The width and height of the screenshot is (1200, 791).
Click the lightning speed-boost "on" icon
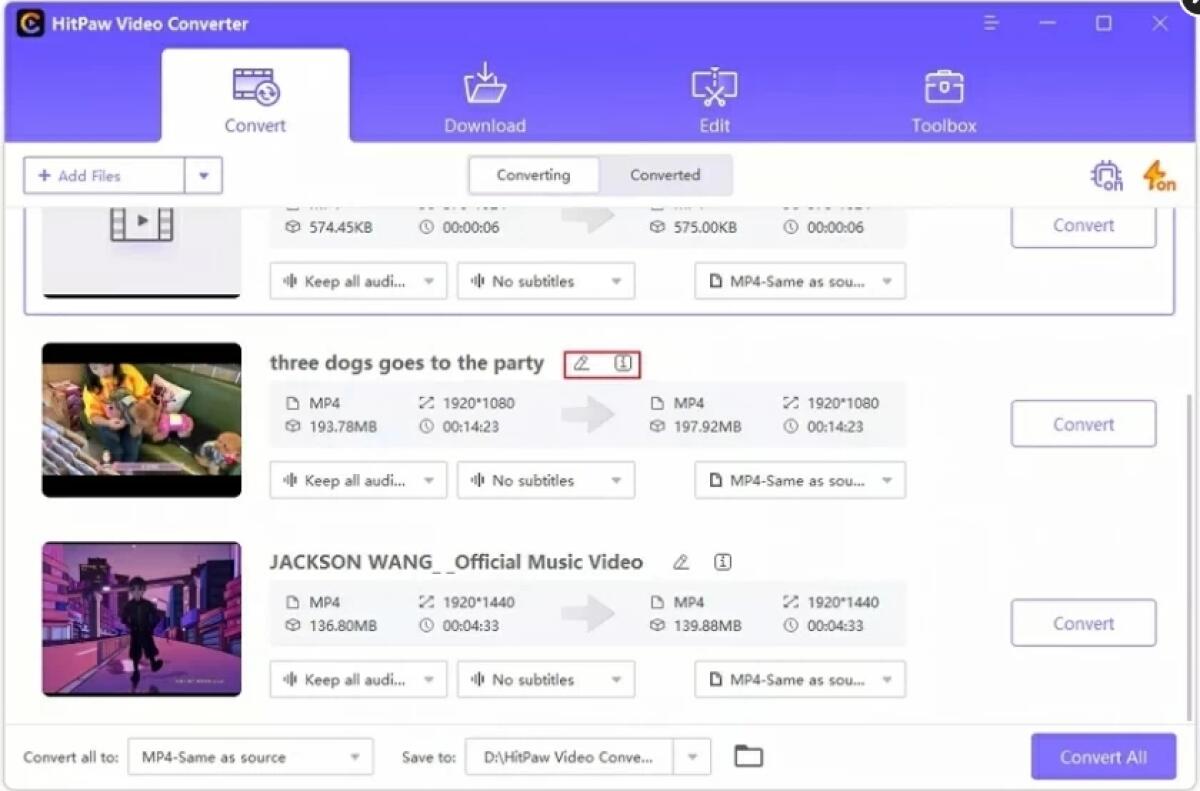point(1160,175)
